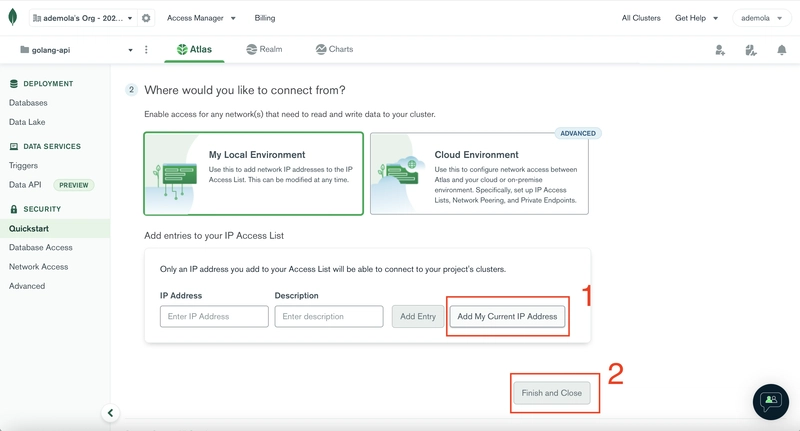The image size is (800, 431).
Task: Click the Deployment stack icon
Action: [14, 84]
